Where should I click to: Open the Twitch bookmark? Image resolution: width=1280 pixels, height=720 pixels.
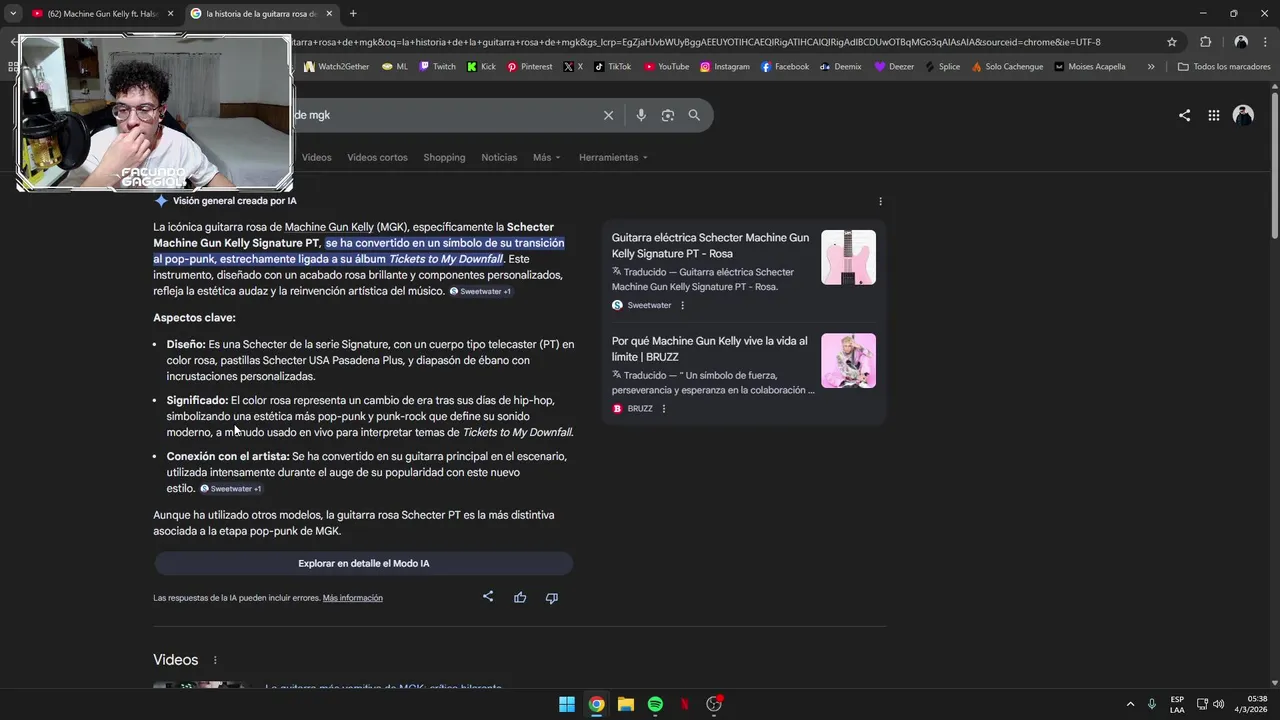(x=438, y=66)
